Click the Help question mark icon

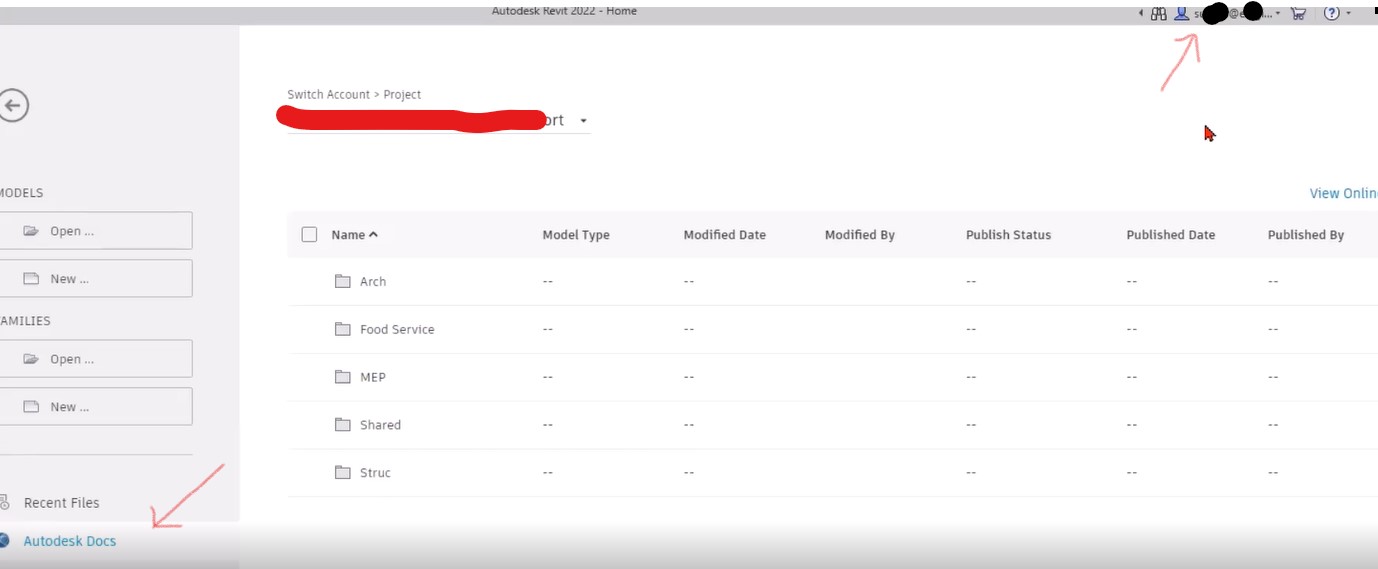(x=1331, y=13)
